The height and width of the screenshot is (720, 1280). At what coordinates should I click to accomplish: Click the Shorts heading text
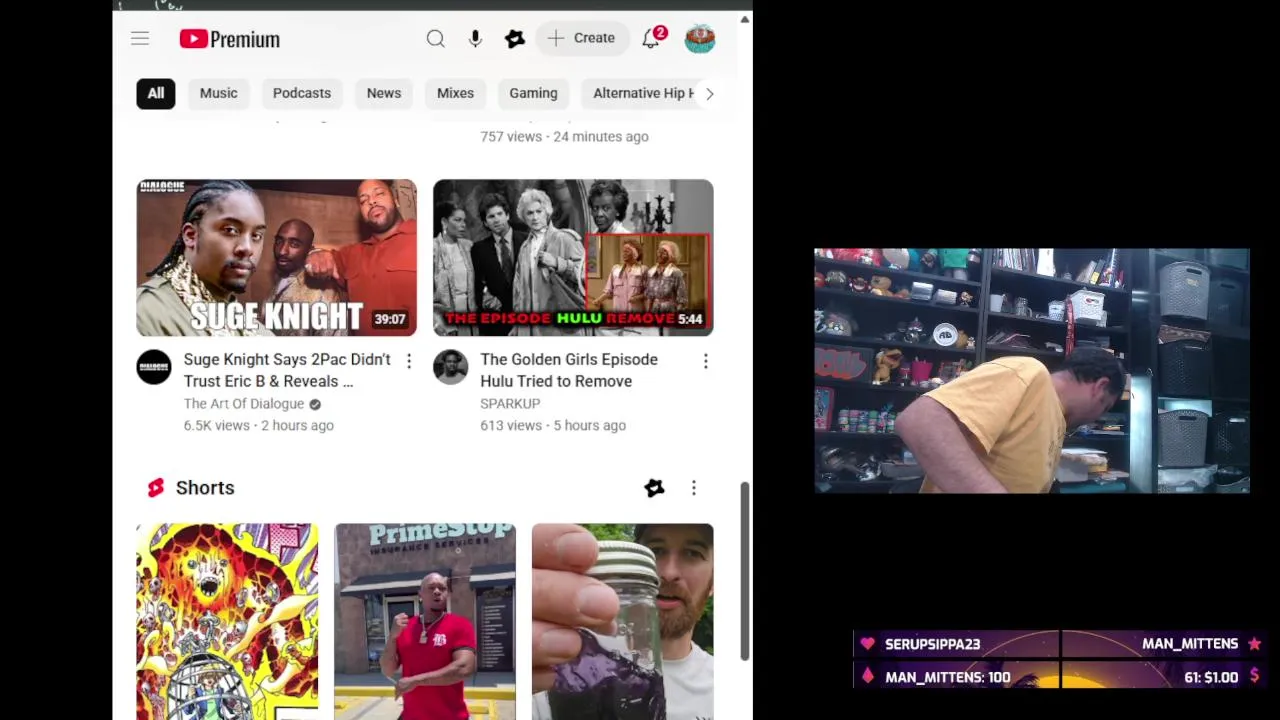click(x=205, y=488)
